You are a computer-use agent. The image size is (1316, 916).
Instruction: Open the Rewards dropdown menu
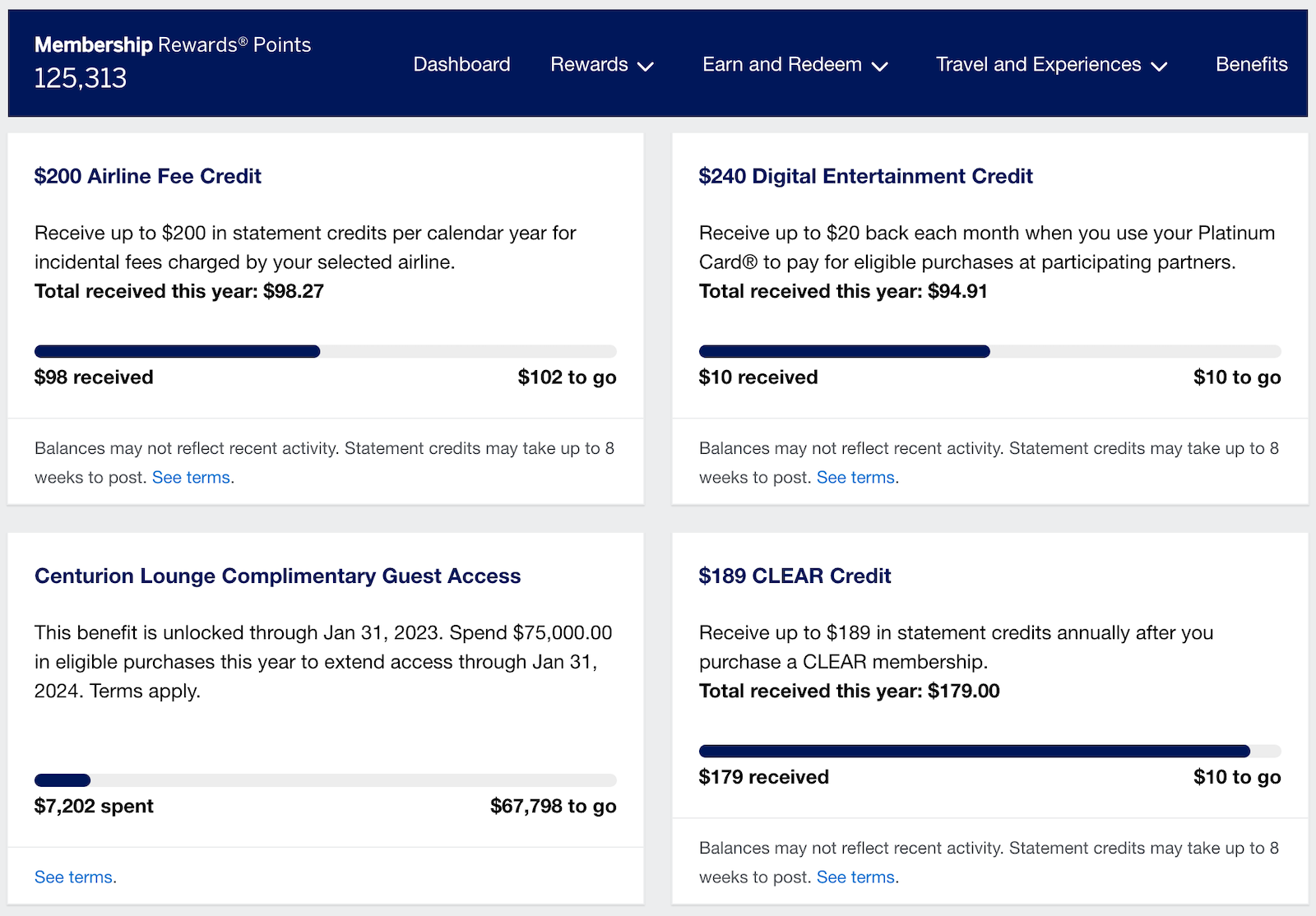coord(601,64)
